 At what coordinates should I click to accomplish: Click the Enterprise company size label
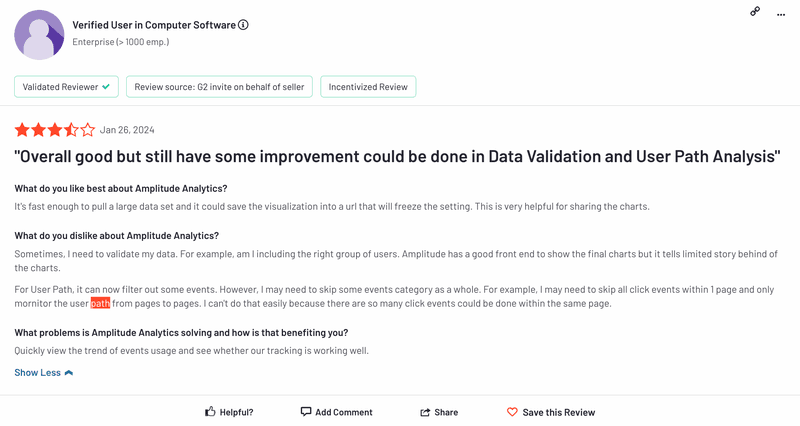(120, 42)
